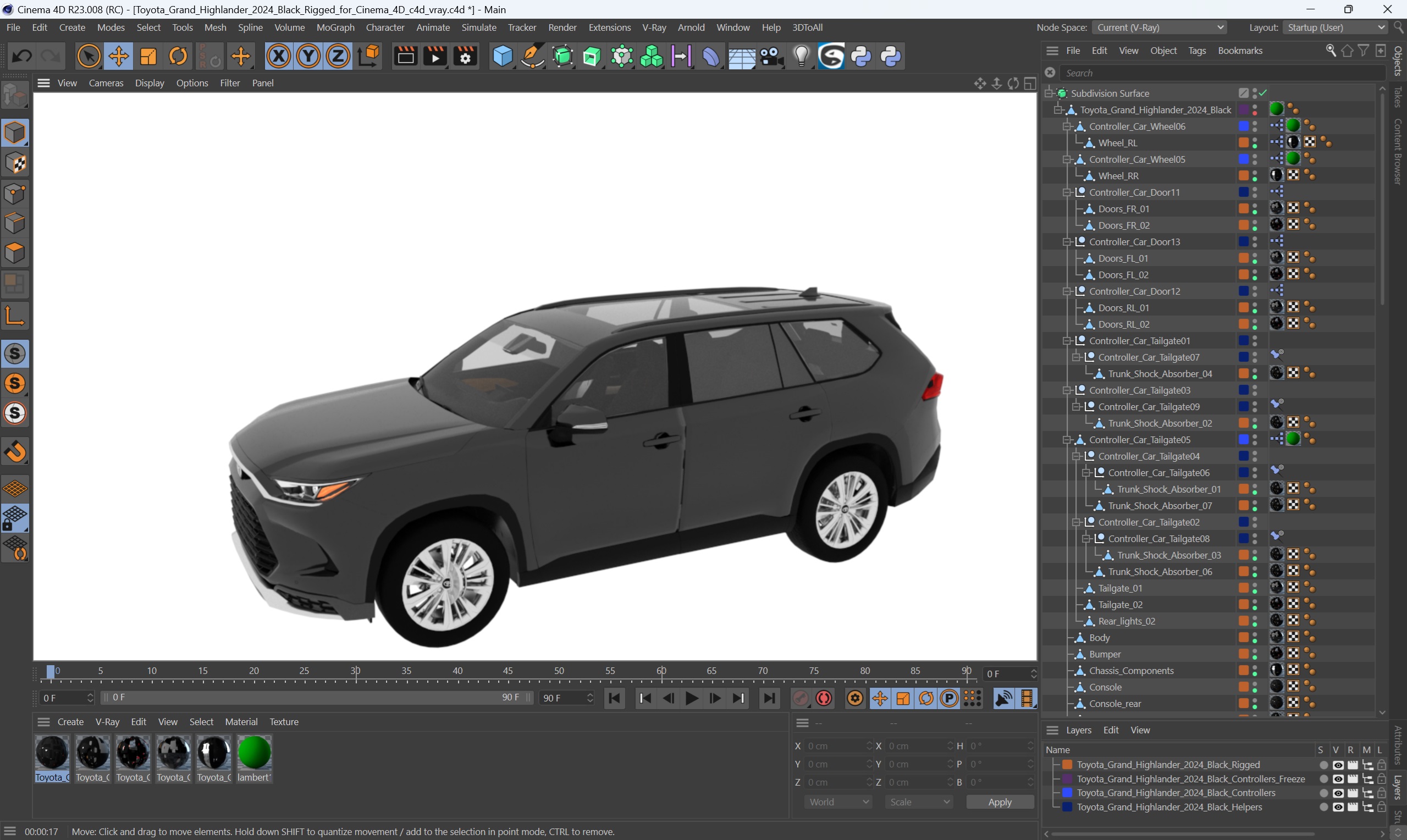Open the Node Space dropdown

[x=1158, y=27]
